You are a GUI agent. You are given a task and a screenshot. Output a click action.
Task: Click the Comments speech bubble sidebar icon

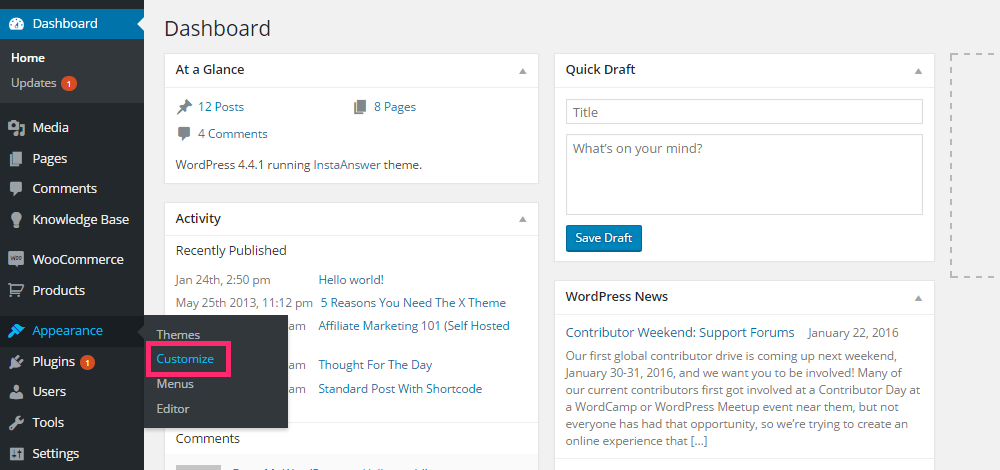(17, 189)
